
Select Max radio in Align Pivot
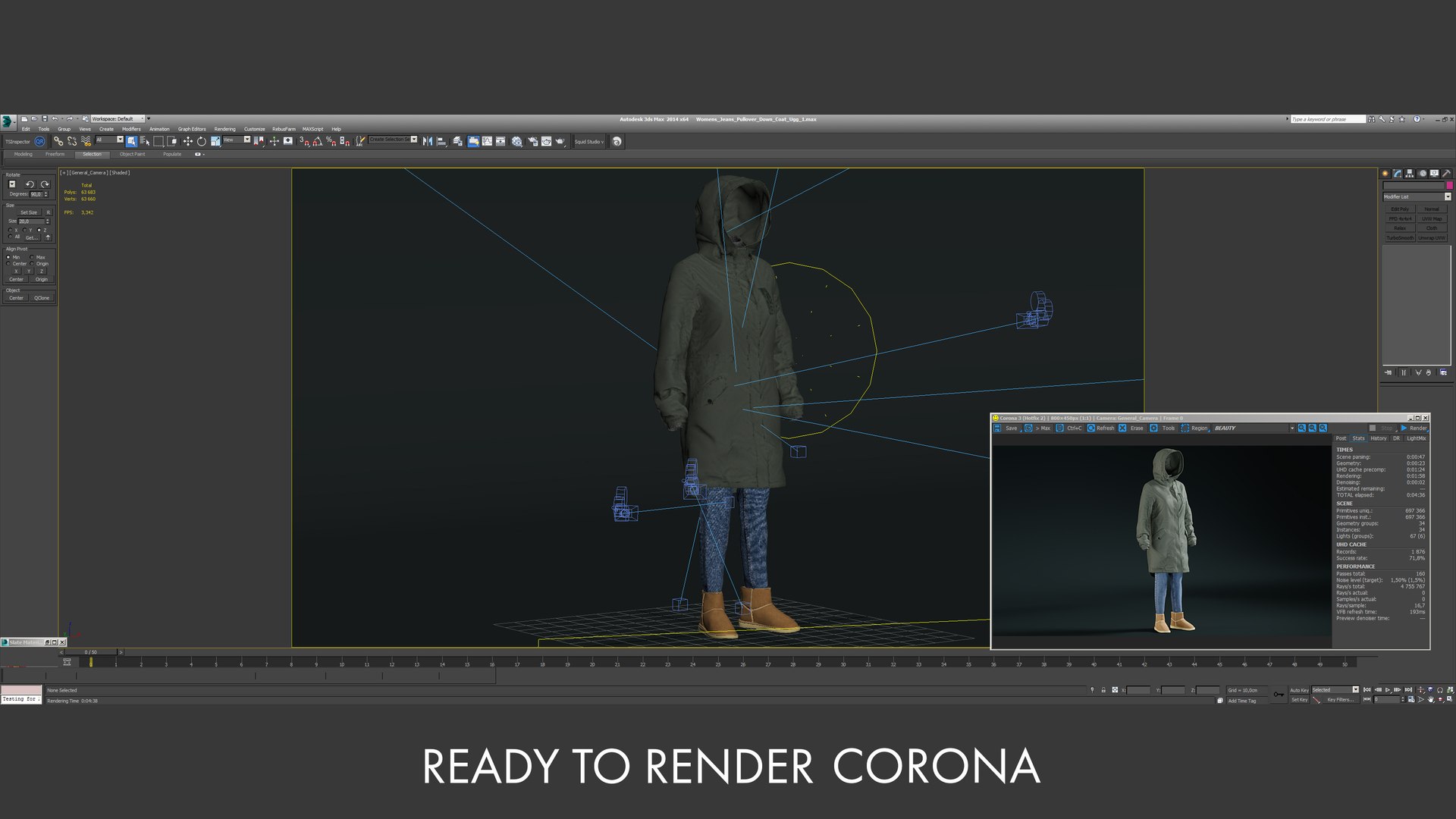click(32, 257)
